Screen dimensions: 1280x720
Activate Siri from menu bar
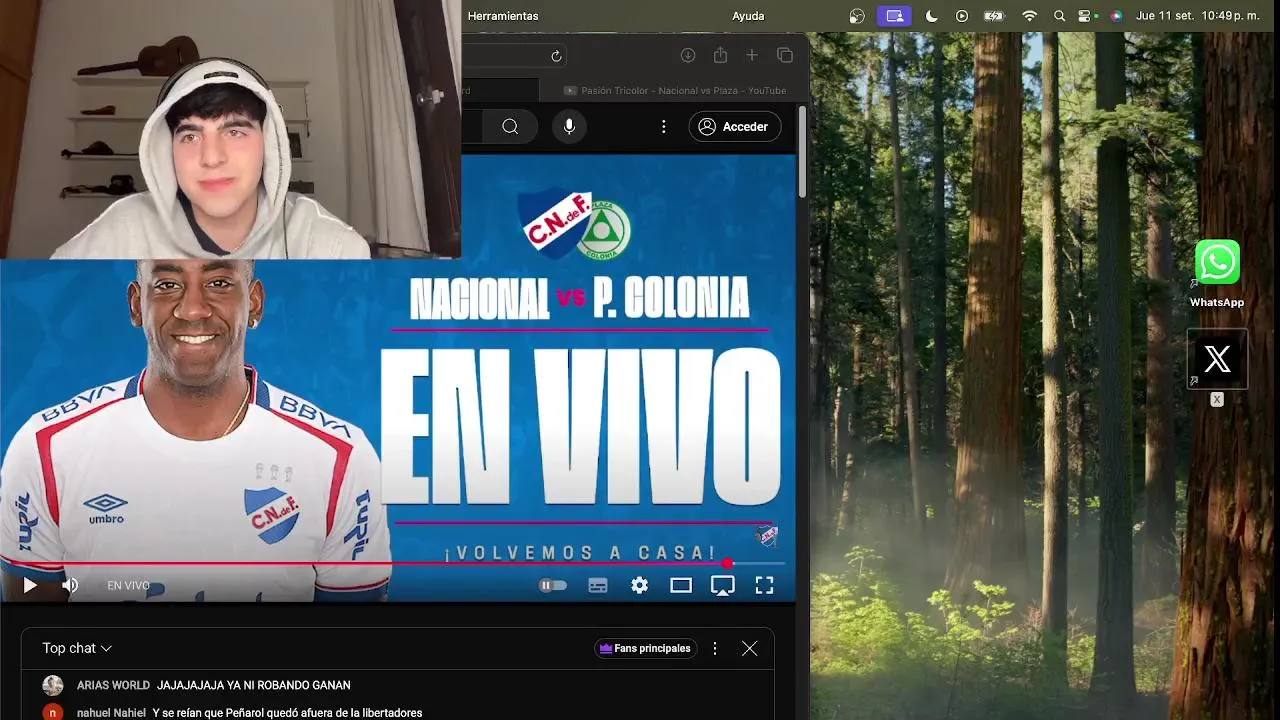(1116, 16)
